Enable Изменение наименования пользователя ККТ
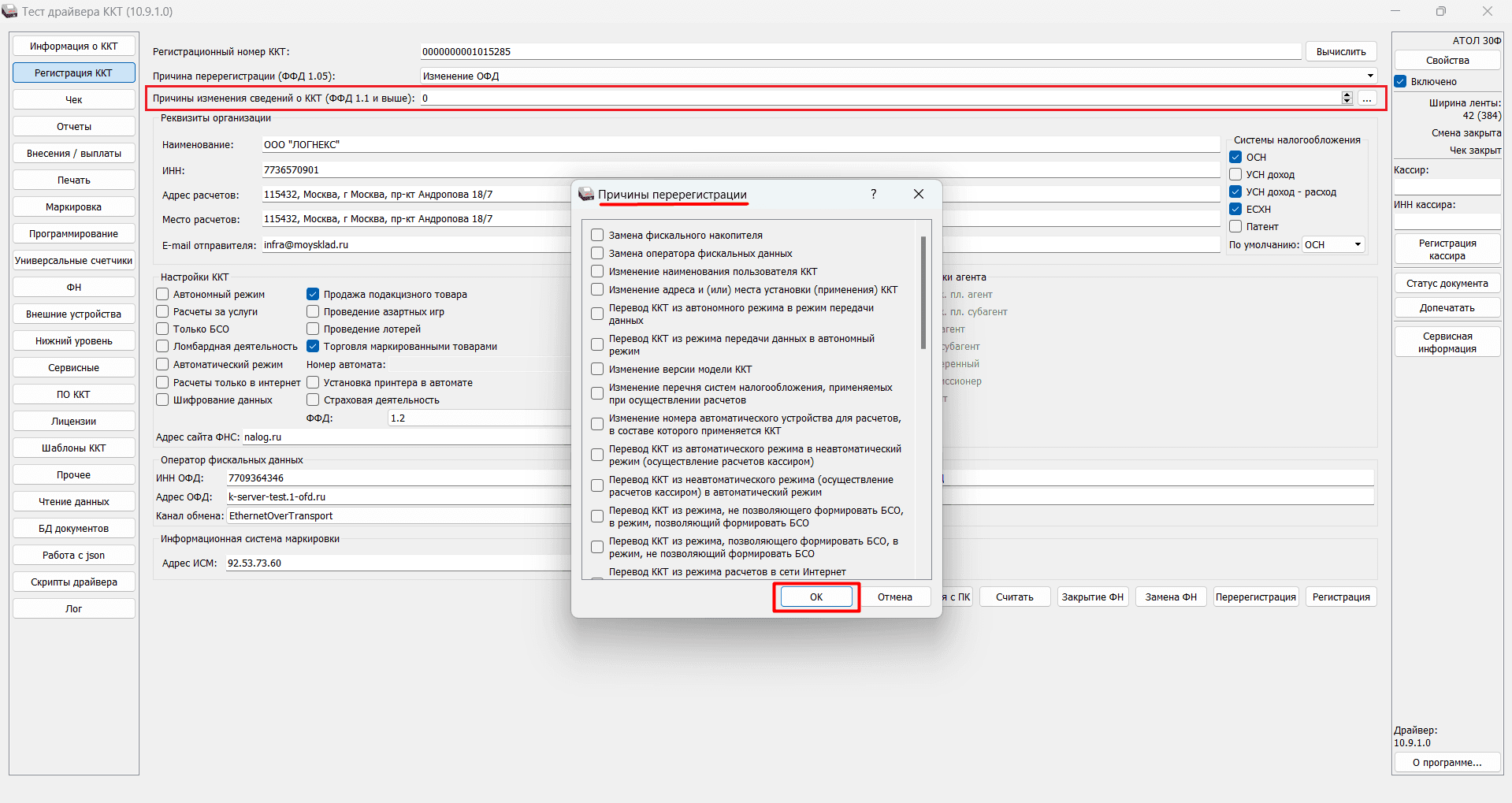1512x803 pixels. point(597,272)
